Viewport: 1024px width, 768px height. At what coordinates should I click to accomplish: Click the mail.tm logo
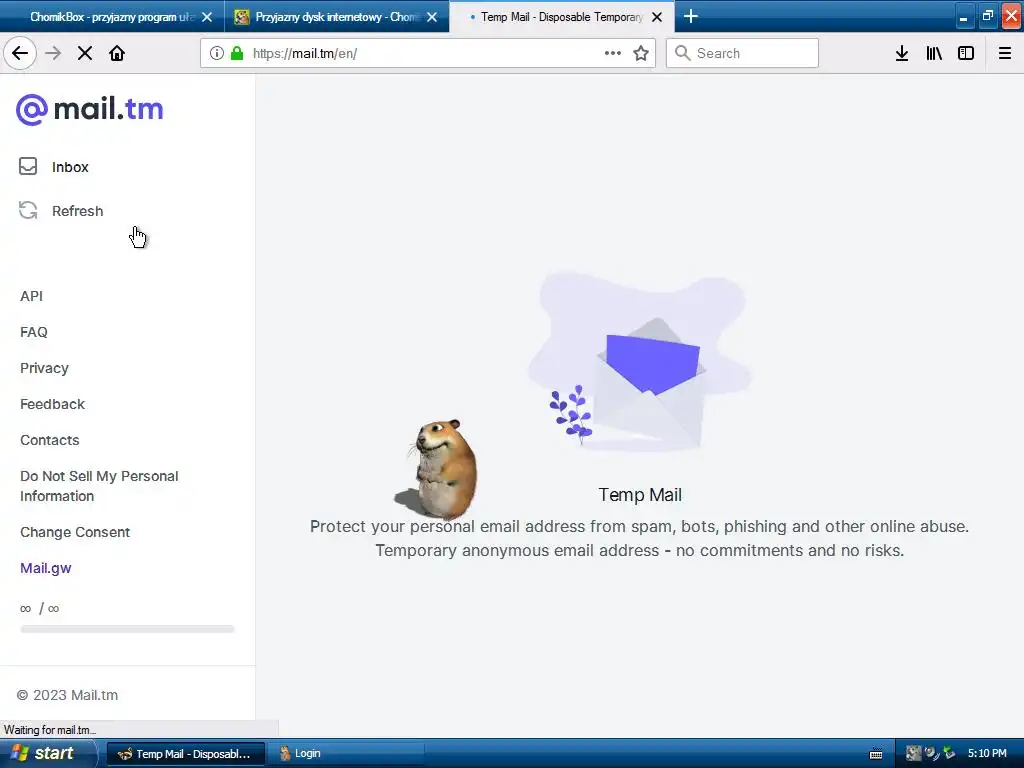coord(89,109)
